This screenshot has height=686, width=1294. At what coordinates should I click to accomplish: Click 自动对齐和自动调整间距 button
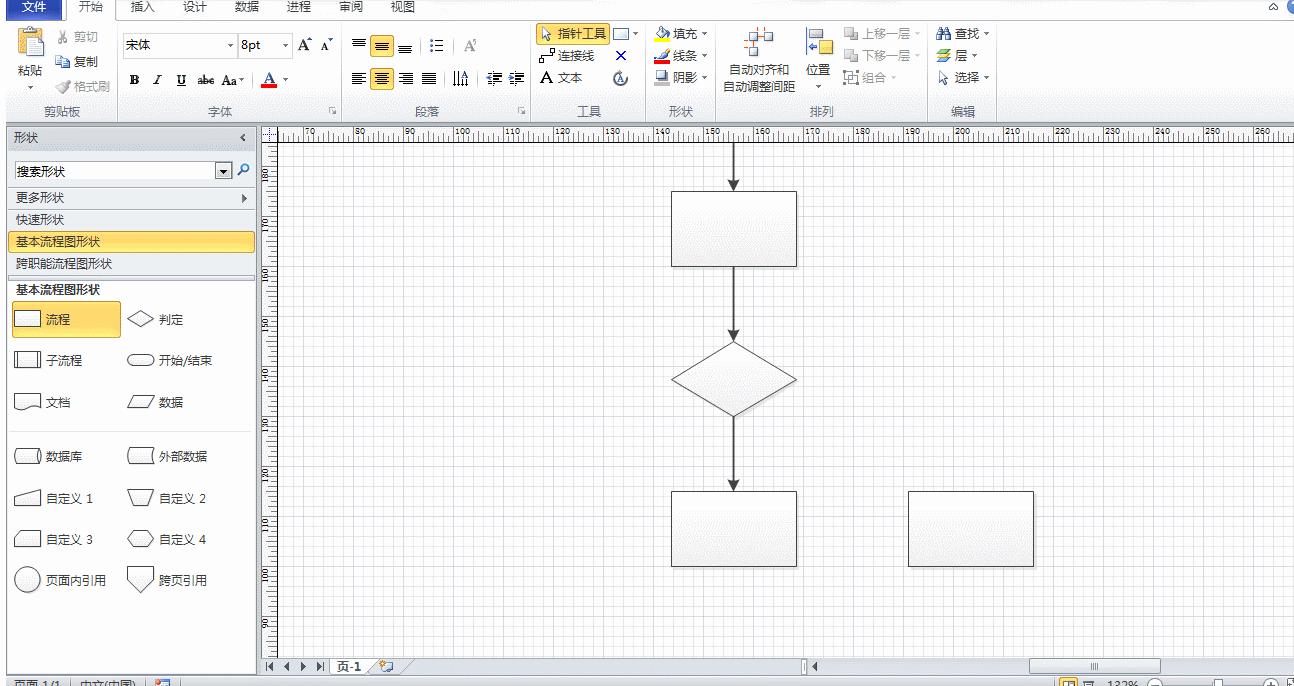click(759, 60)
